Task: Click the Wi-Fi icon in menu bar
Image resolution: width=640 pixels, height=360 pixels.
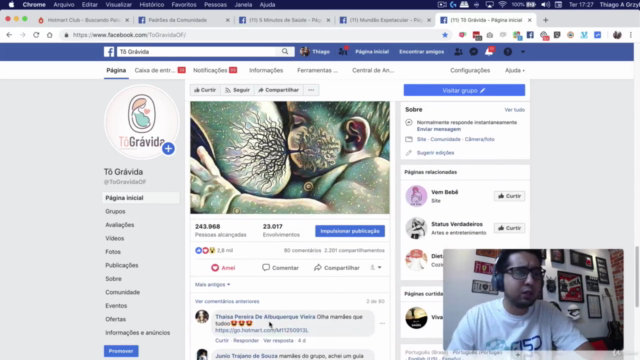Action: pos(502,4)
